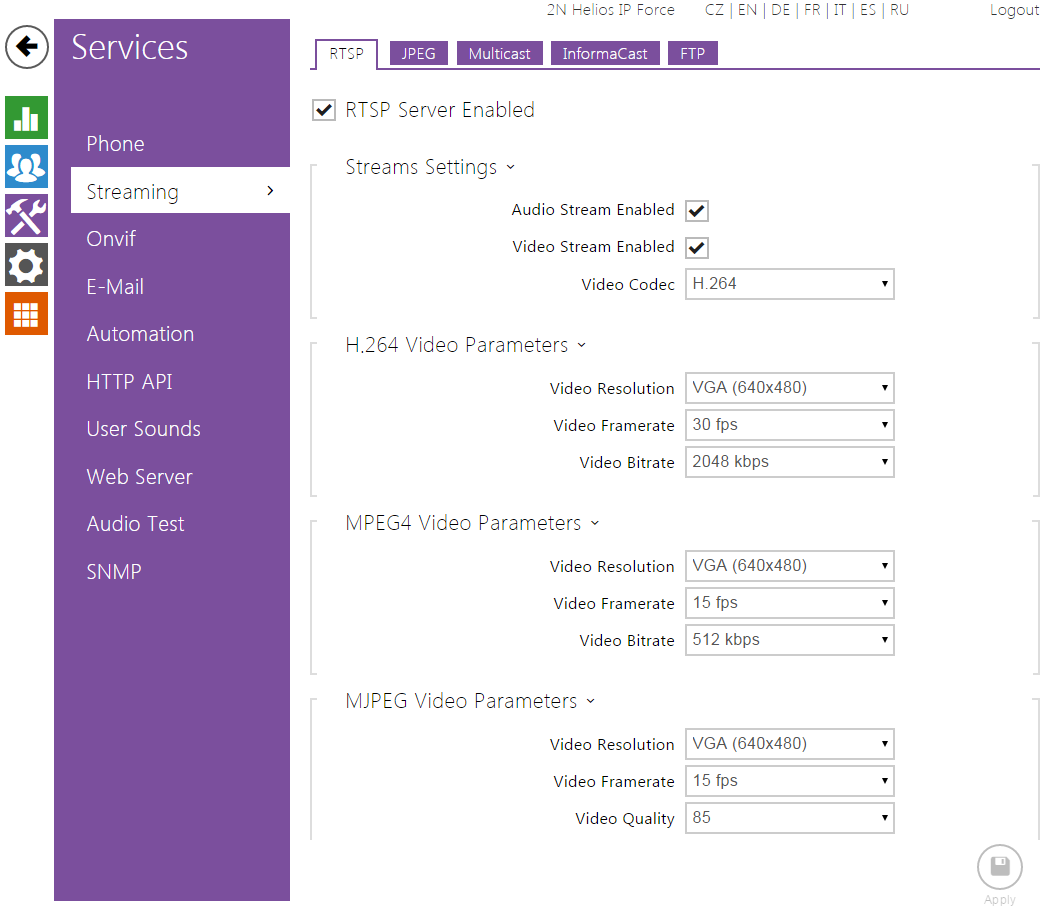Toggle Audio Stream Enabled checkbox
The height and width of the screenshot is (913, 1045).
click(697, 211)
